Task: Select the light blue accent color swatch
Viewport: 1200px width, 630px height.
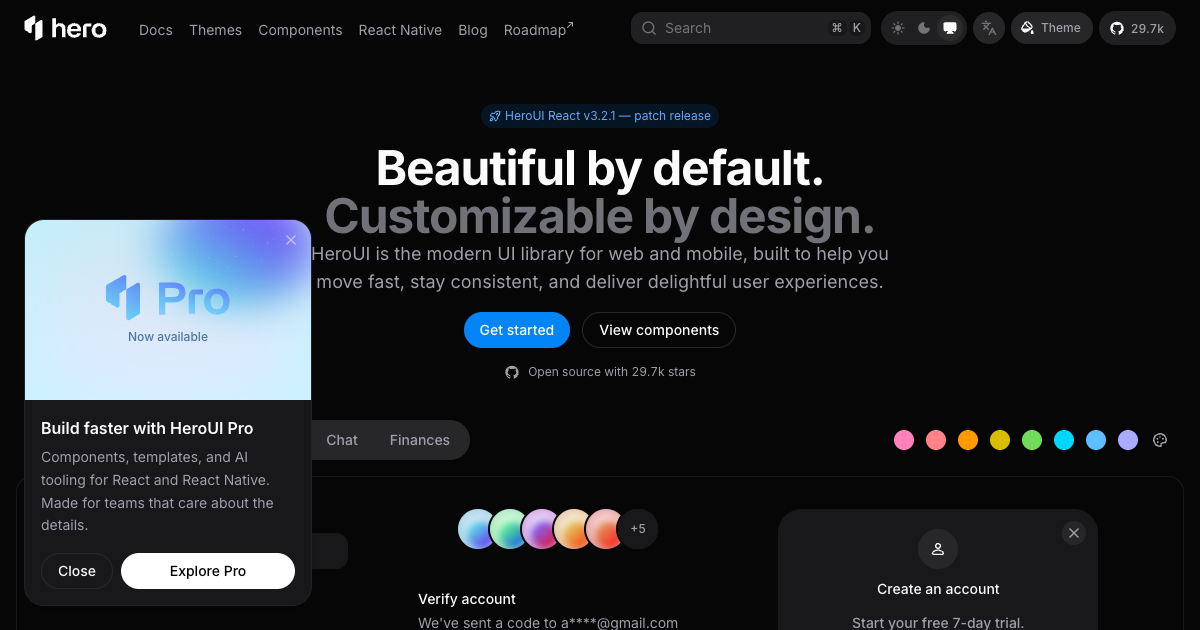Action: tap(1096, 440)
